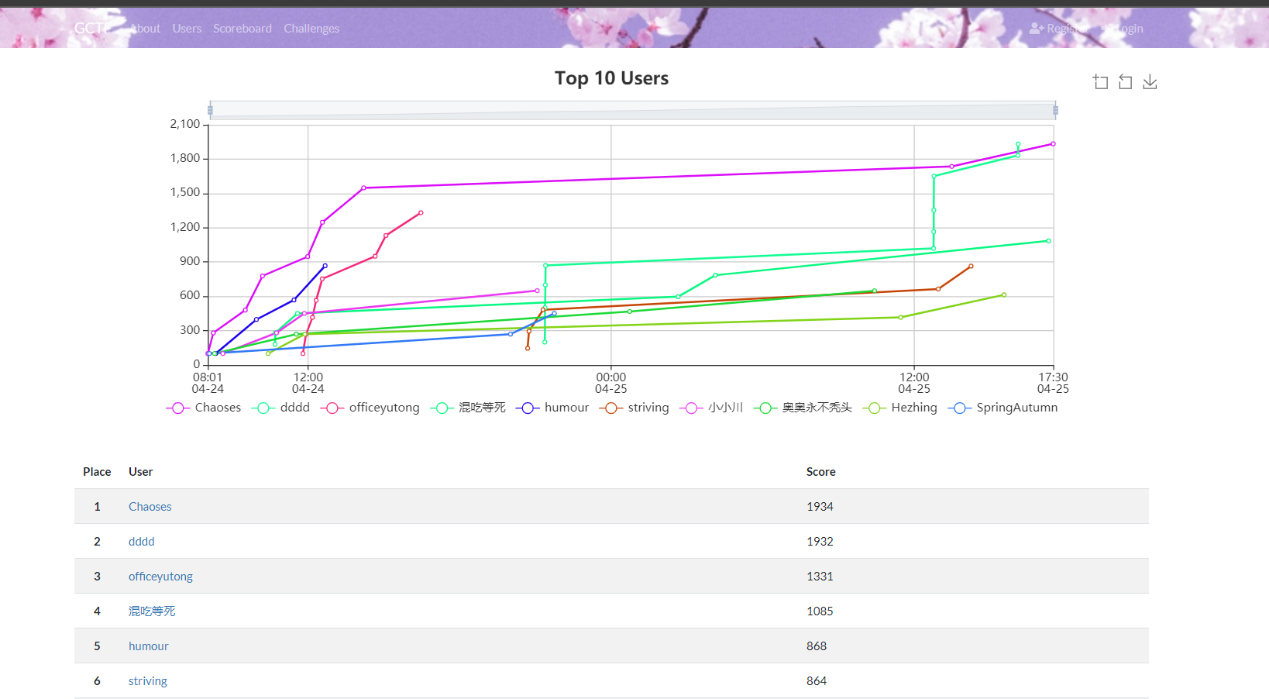Viewport: 1269px width, 699px height.
Task: Toggle officeyutong legend marker
Action: click(x=333, y=408)
